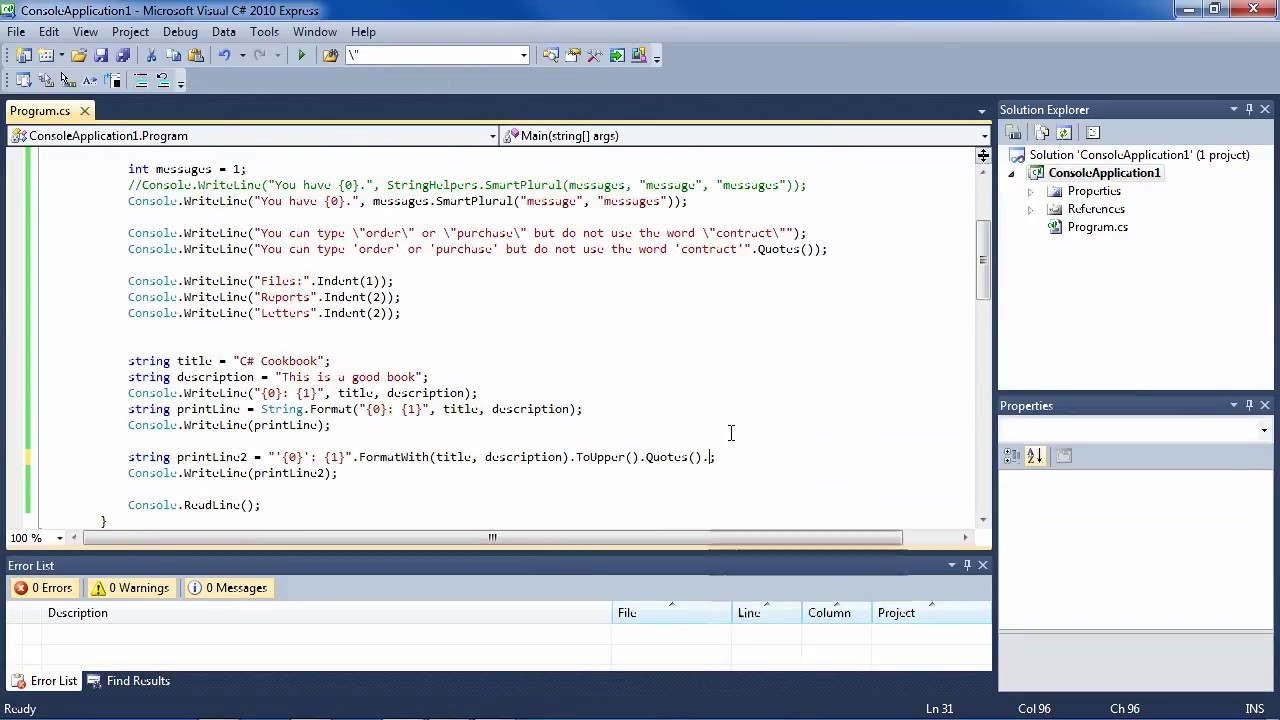This screenshot has height=720, width=1280.
Task: Click Categorized view icon in Properties panel
Action: [x=1012, y=456]
